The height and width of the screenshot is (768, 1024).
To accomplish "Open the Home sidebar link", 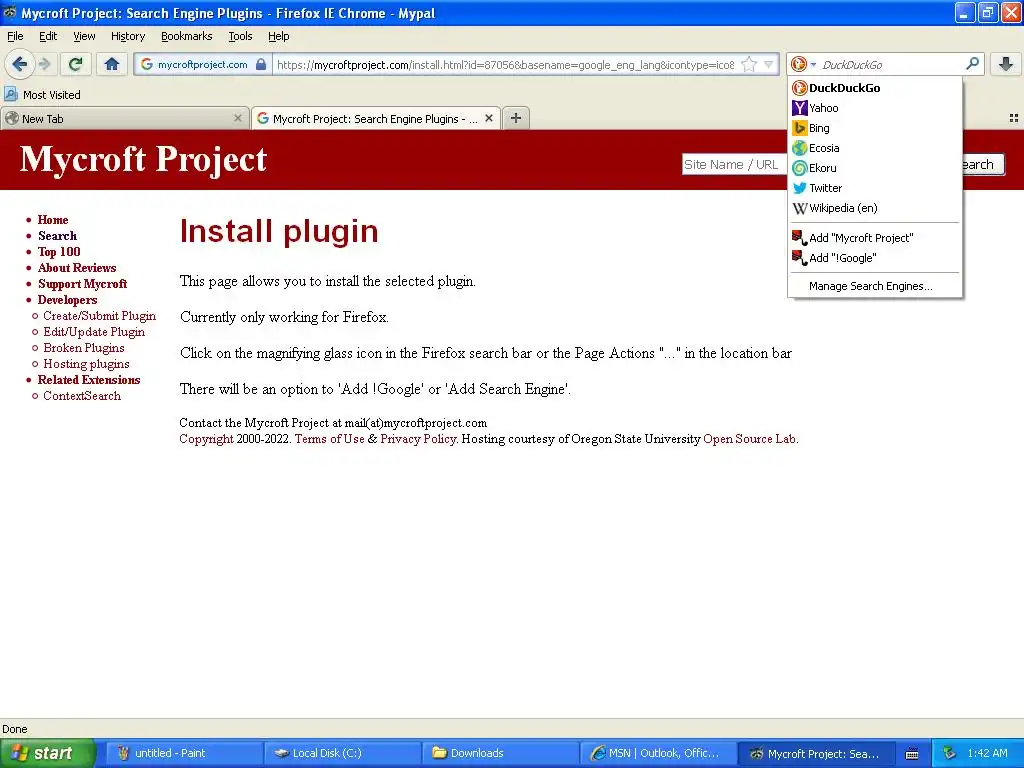I will coord(53,219).
